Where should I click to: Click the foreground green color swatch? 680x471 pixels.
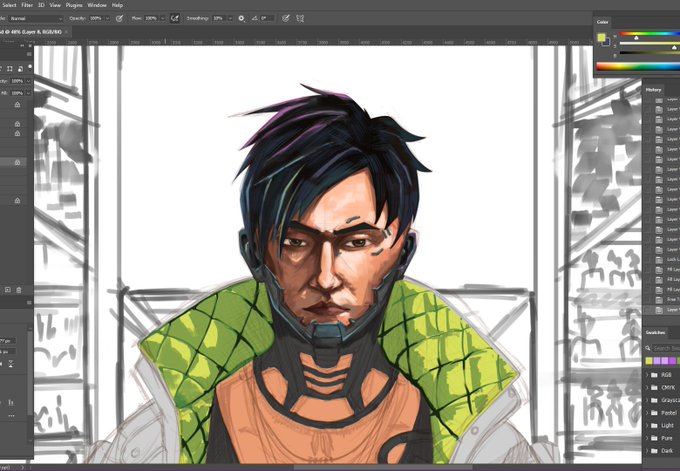coord(601,37)
